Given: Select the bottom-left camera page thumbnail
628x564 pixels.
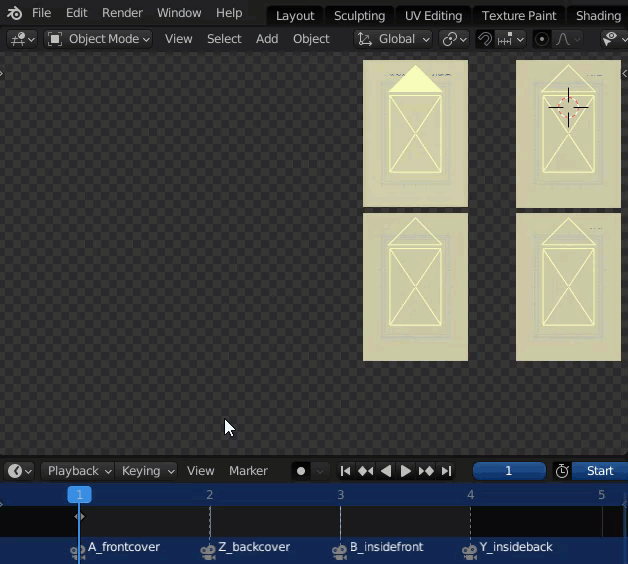Looking at the screenshot, I should (x=415, y=287).
